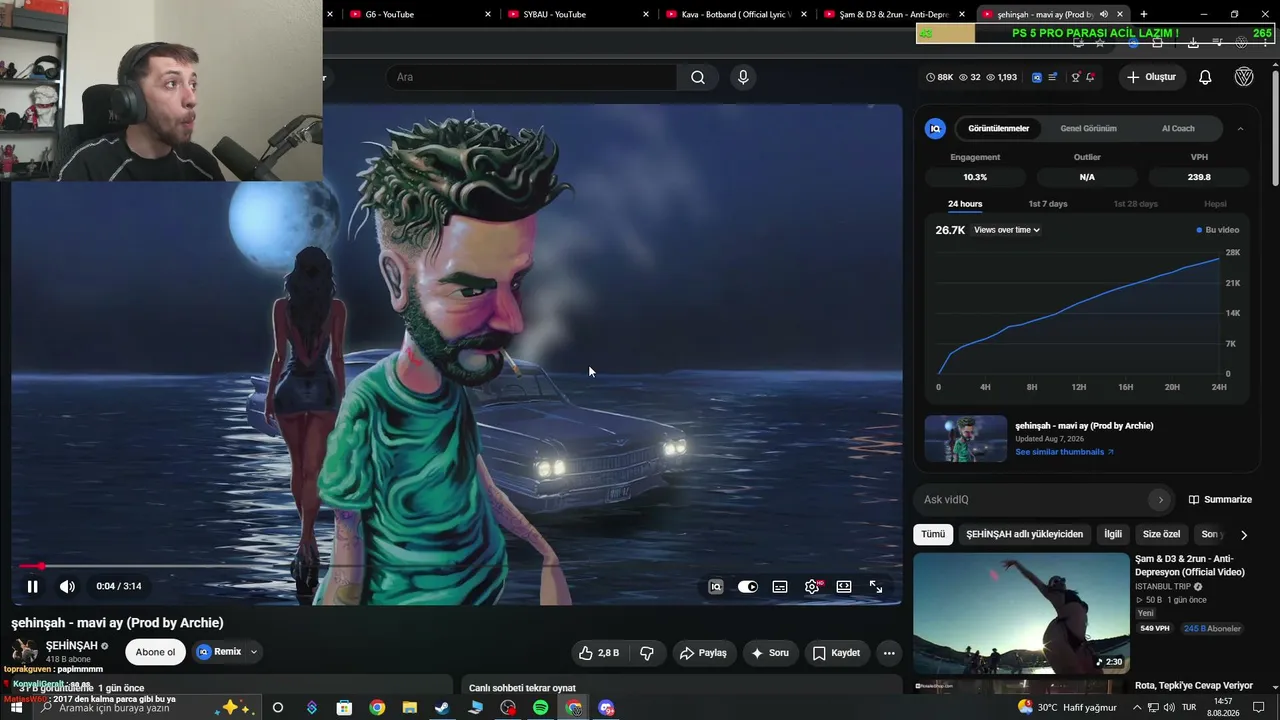The height and width of the screenshot is (720, 1280).
Task: Open the YouTube notifications bell
Action: 1205,77
